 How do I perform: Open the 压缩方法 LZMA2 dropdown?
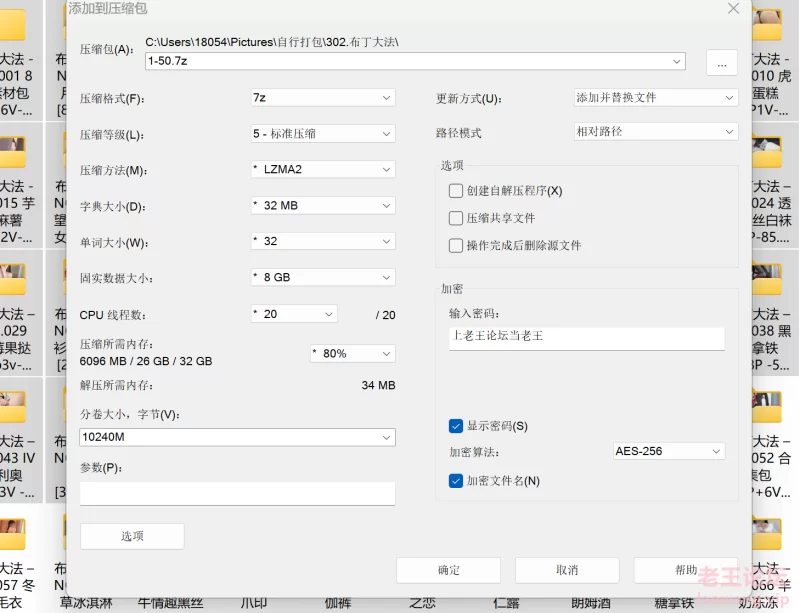point(323,169)
